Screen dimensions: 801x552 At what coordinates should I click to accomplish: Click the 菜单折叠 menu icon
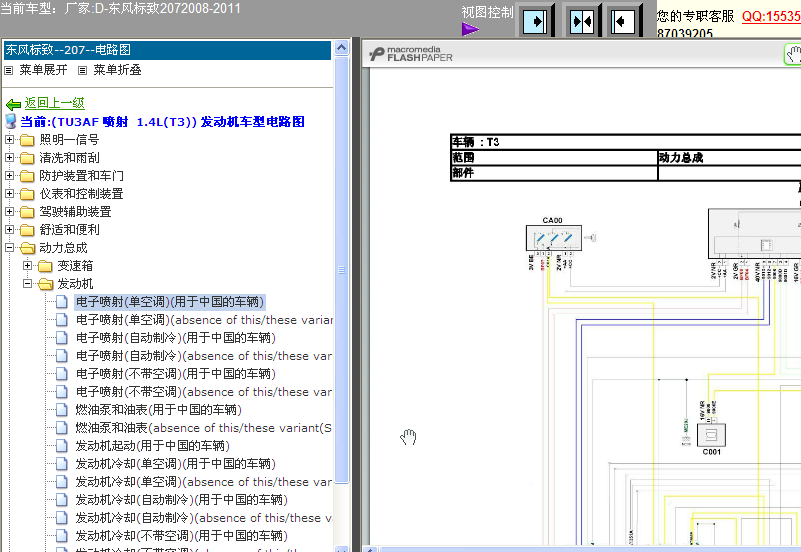tap(82, 70)
